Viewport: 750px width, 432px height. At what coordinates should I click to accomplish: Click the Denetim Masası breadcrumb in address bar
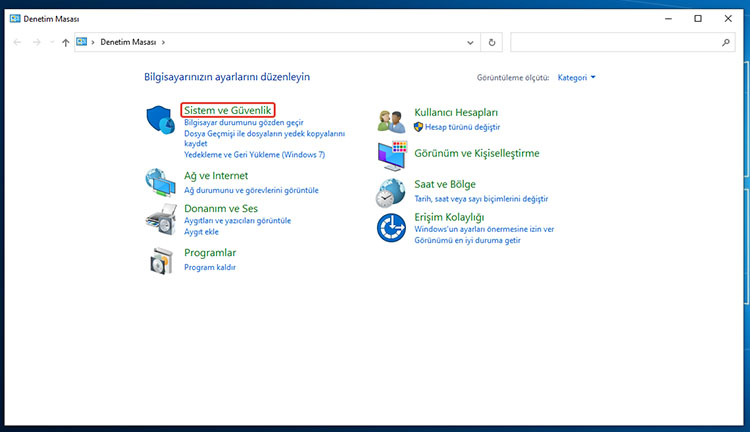[x=127, y=43]
